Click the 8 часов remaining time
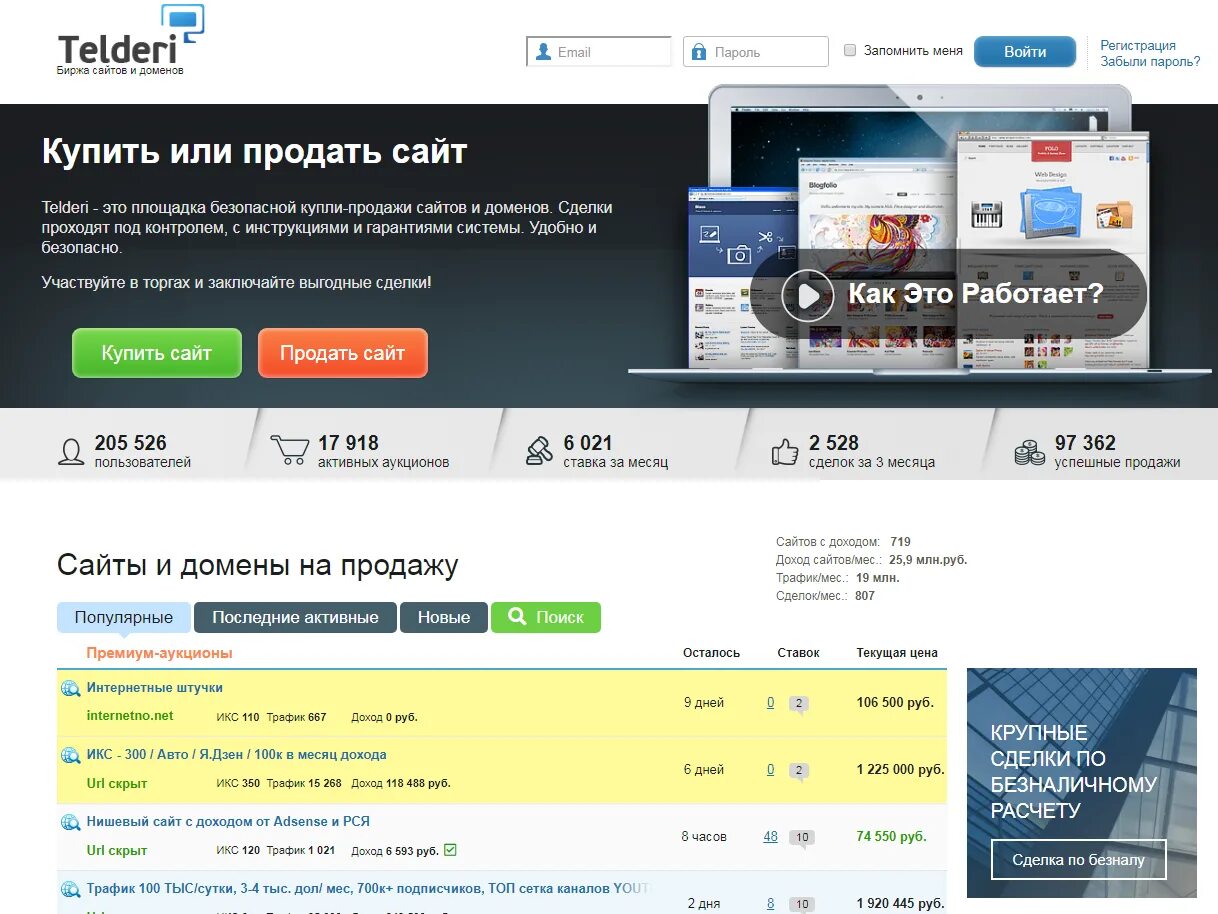Viewport: 1218px width, 914px height. [704, 837]
